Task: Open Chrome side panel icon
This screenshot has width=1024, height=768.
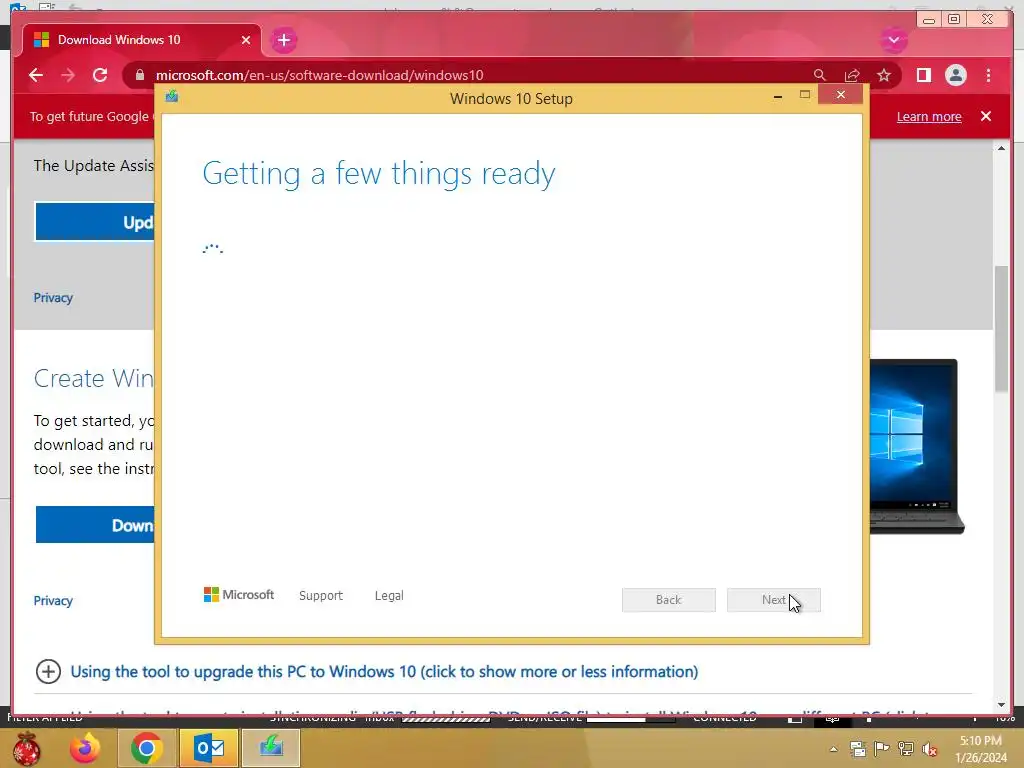Action: tap(923, 75)
